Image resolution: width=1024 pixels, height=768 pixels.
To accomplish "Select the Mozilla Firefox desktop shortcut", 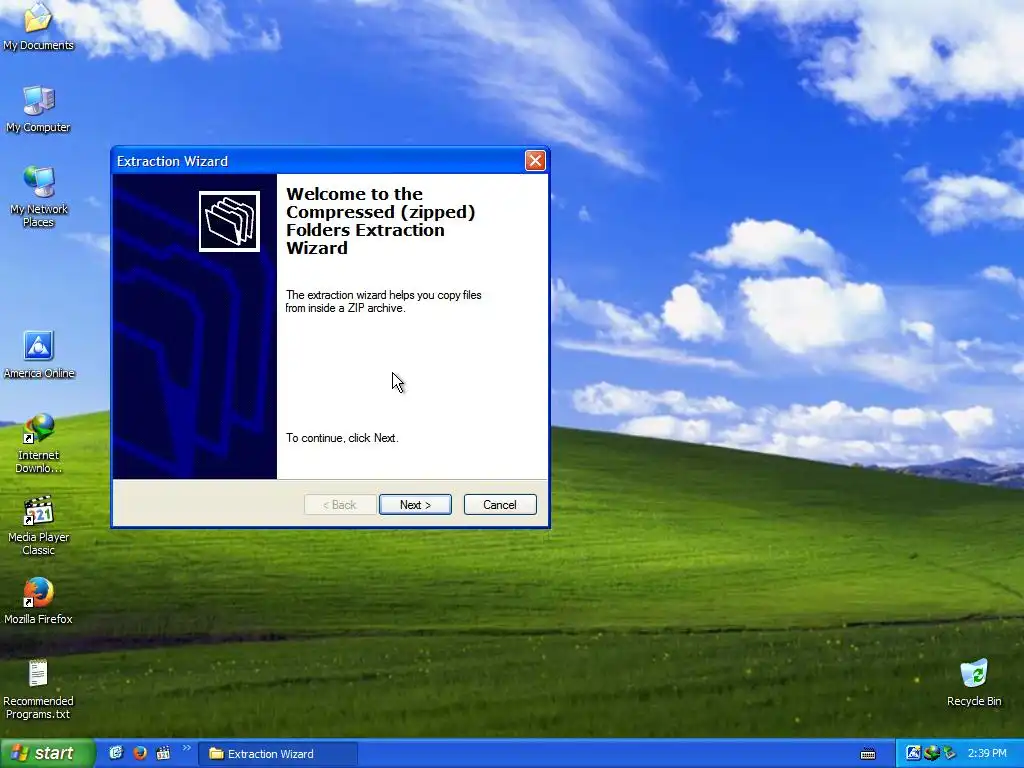I will (39, 601).
